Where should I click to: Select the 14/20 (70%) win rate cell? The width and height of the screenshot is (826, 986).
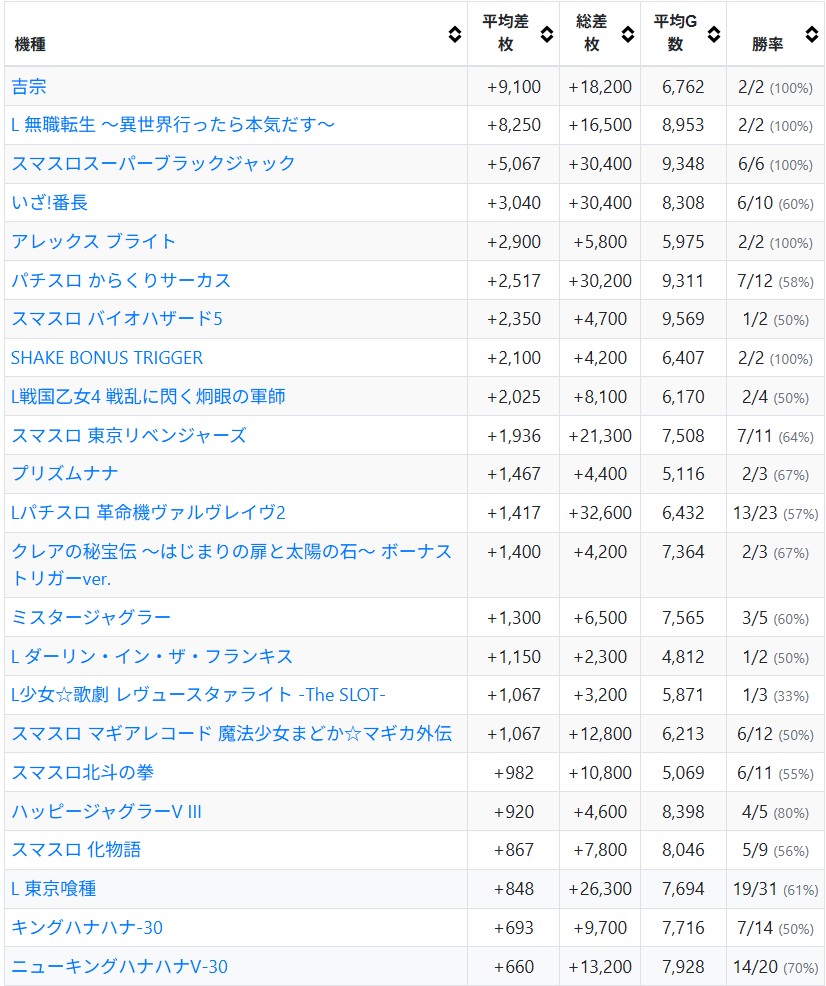pos(775,967)
